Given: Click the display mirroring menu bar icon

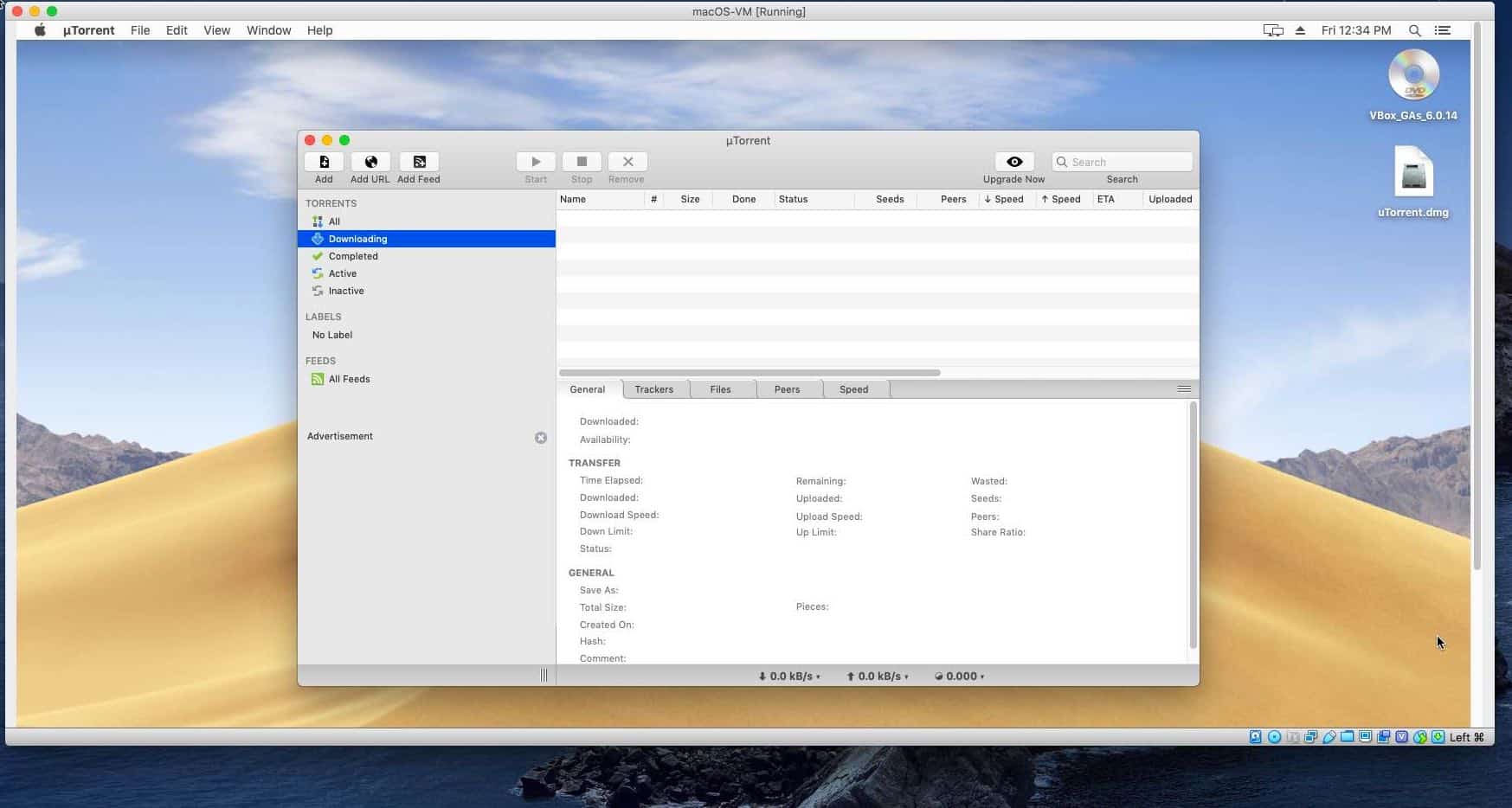Looking at the screenshot, I should tap(1273, 30).
